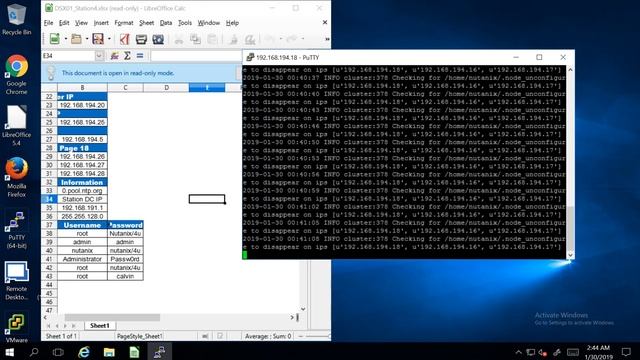Screen dimensions: 640x360
Task: Click the Paste toolbar icon
Action: [x=212, y=39]
